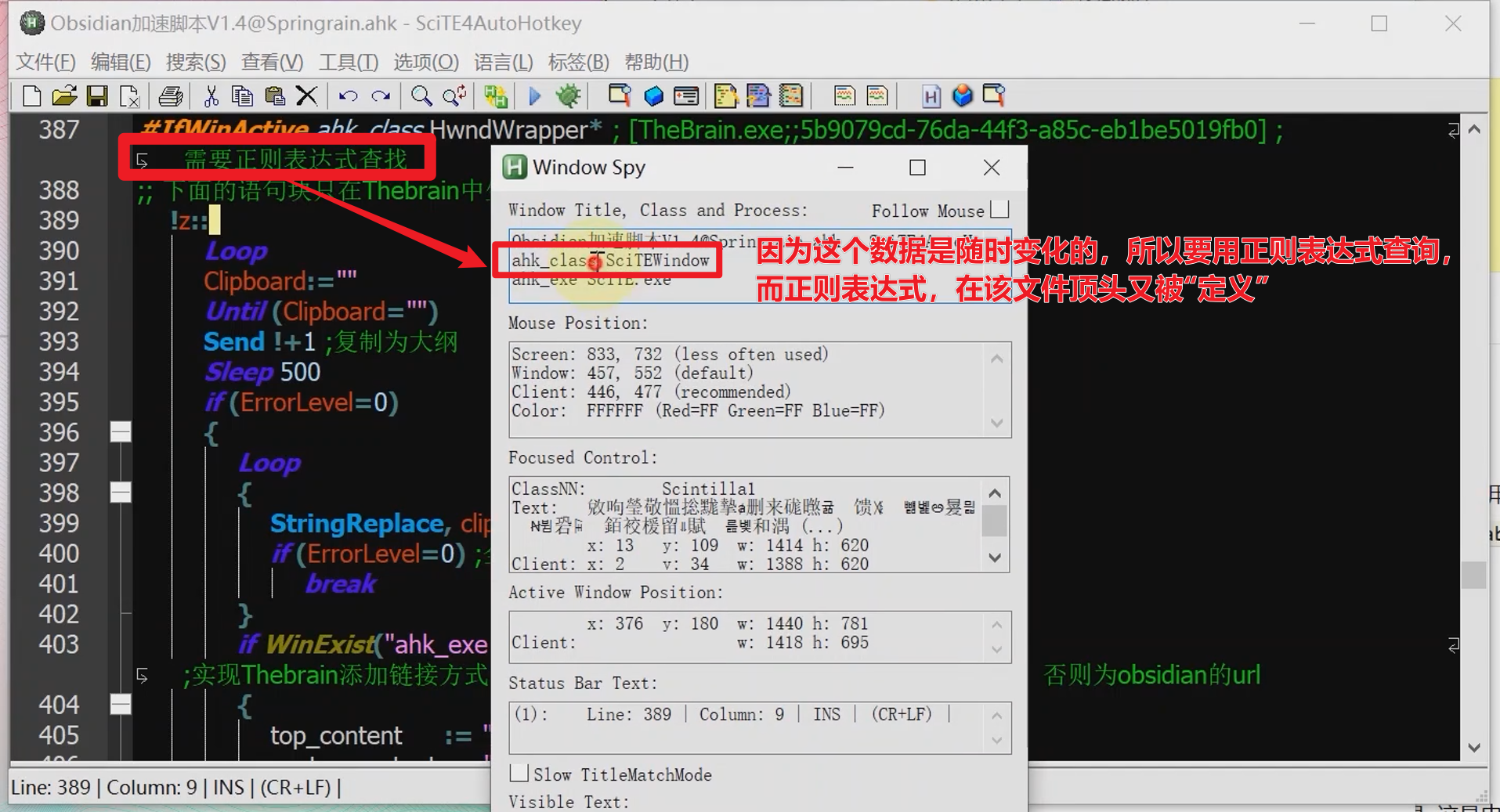Collapse fold marker at line 404
Image resolution: width=1500 pixels, height=812 pixels.
(121, 705)
